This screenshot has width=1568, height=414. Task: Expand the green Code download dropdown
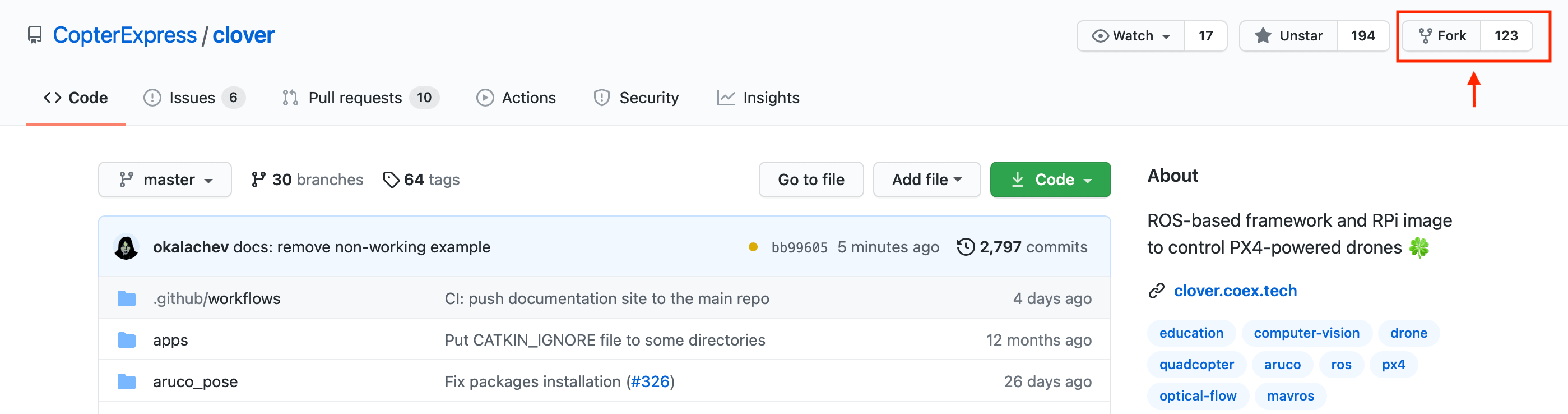coord(1050,180)
